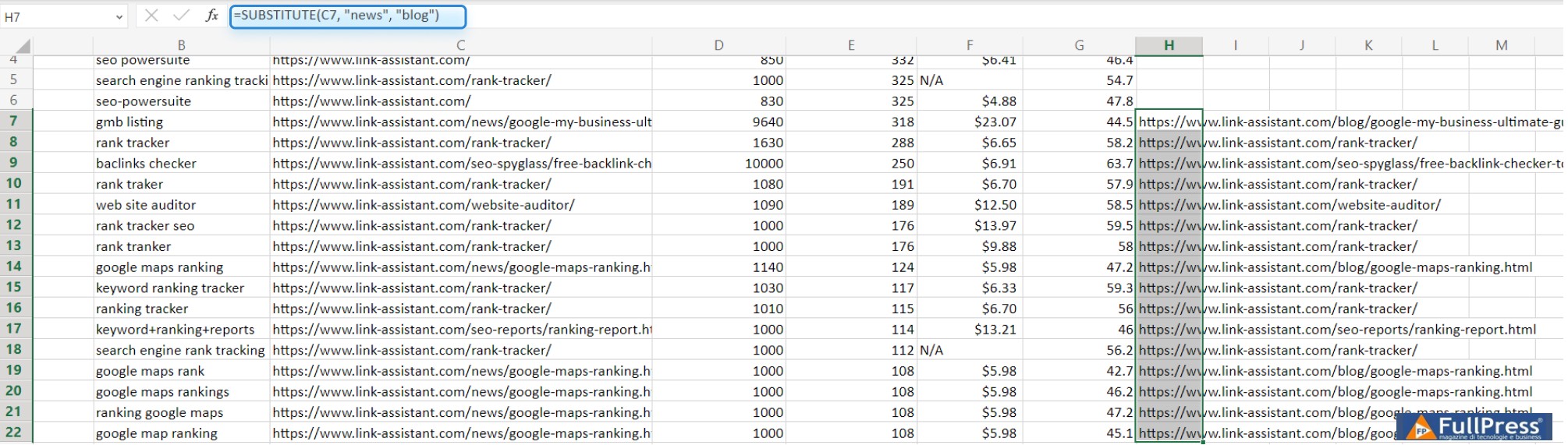Click the website-auditor URL in column C
Viewport: 1568px width, 445px height.
424,205
